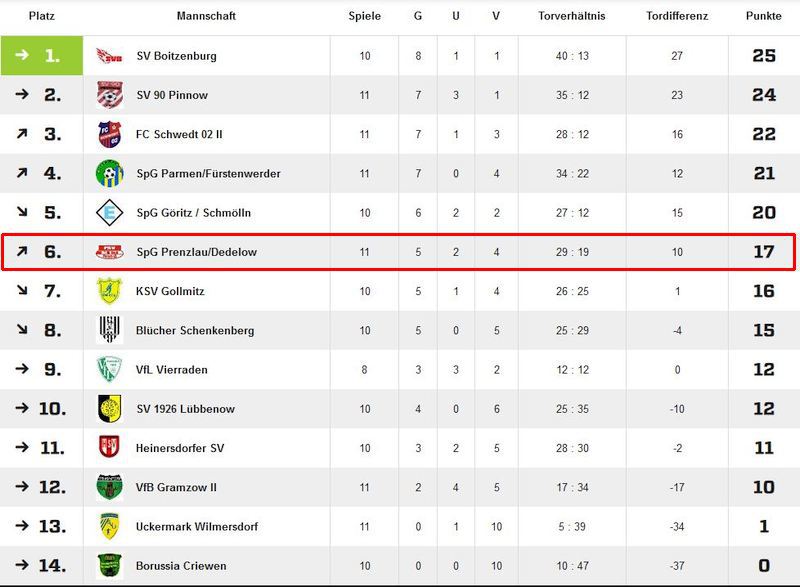Click the SpG Göritz / Schmölln emblem

108,213
